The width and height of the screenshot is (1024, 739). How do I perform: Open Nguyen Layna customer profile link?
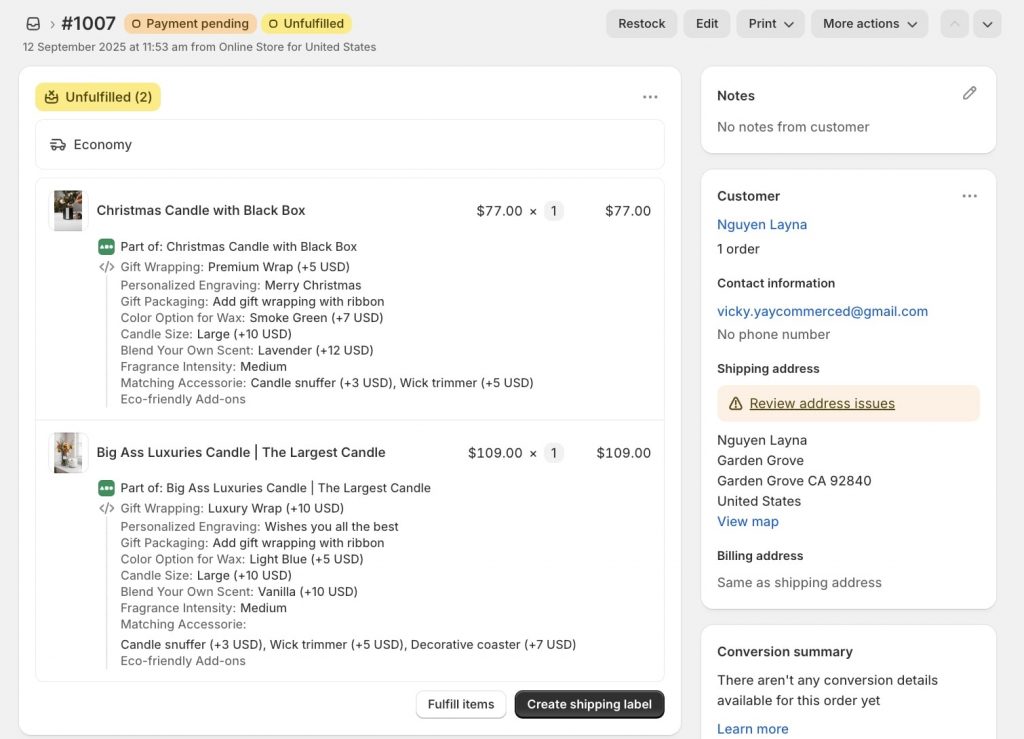(x=762, y=225)
